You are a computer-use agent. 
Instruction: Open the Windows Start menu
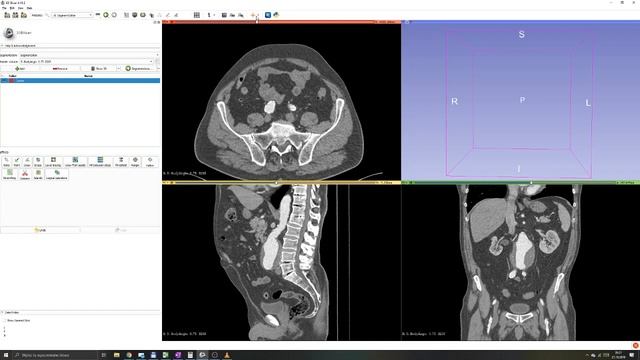click(6, 355)
